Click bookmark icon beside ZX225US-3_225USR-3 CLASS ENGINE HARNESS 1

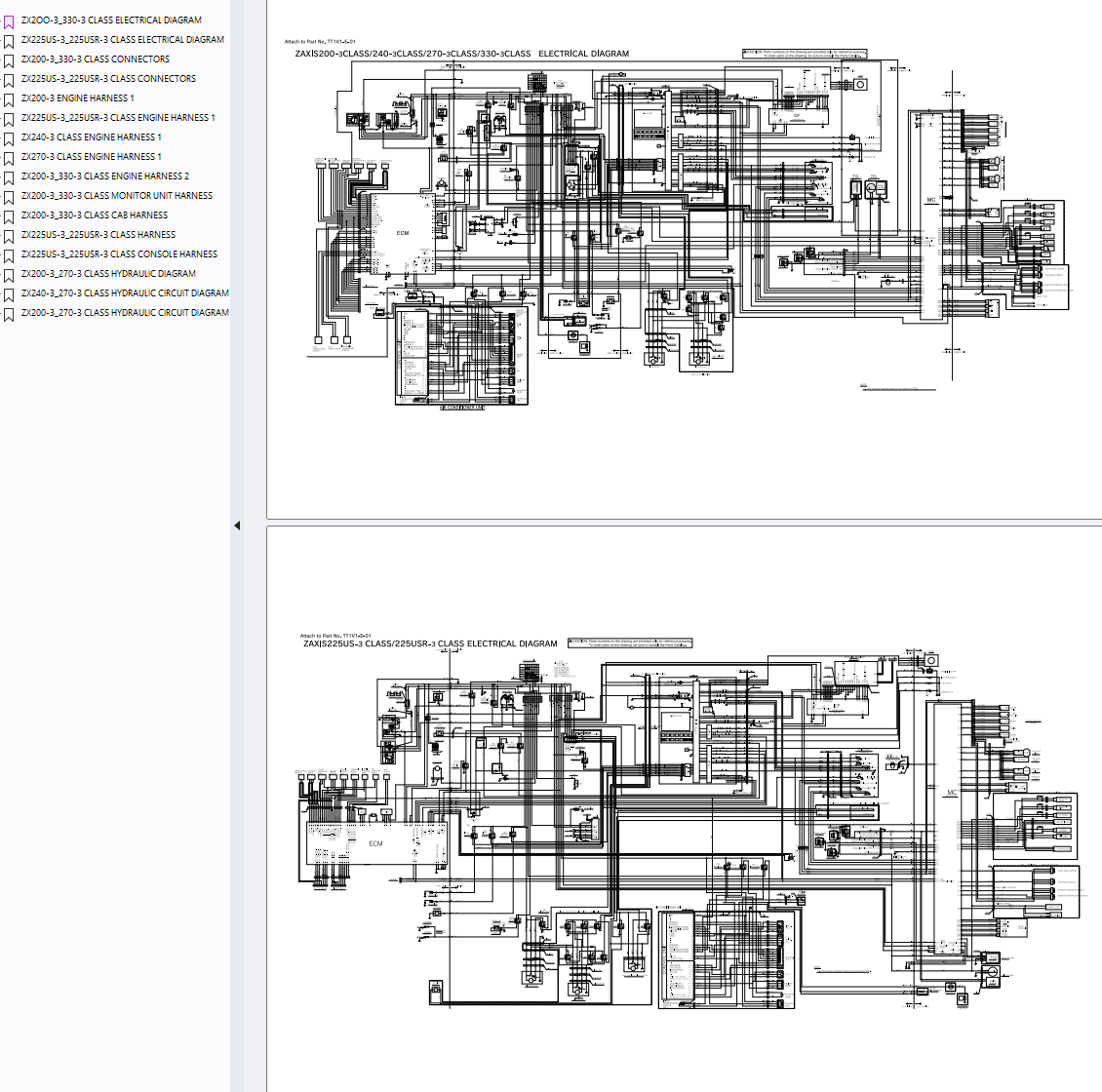click(9, 120)
